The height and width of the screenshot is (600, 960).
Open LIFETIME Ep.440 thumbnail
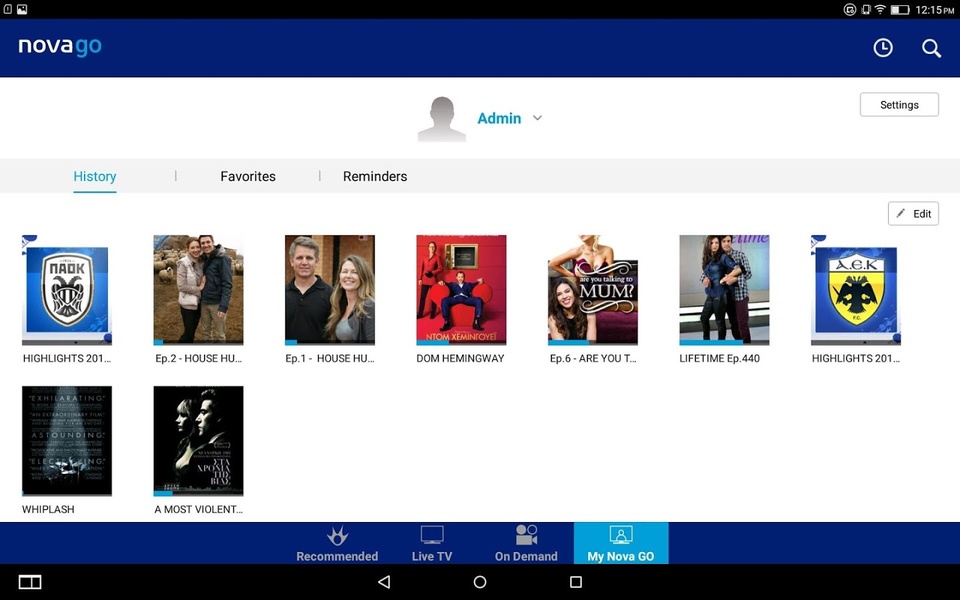coord(724,290)
